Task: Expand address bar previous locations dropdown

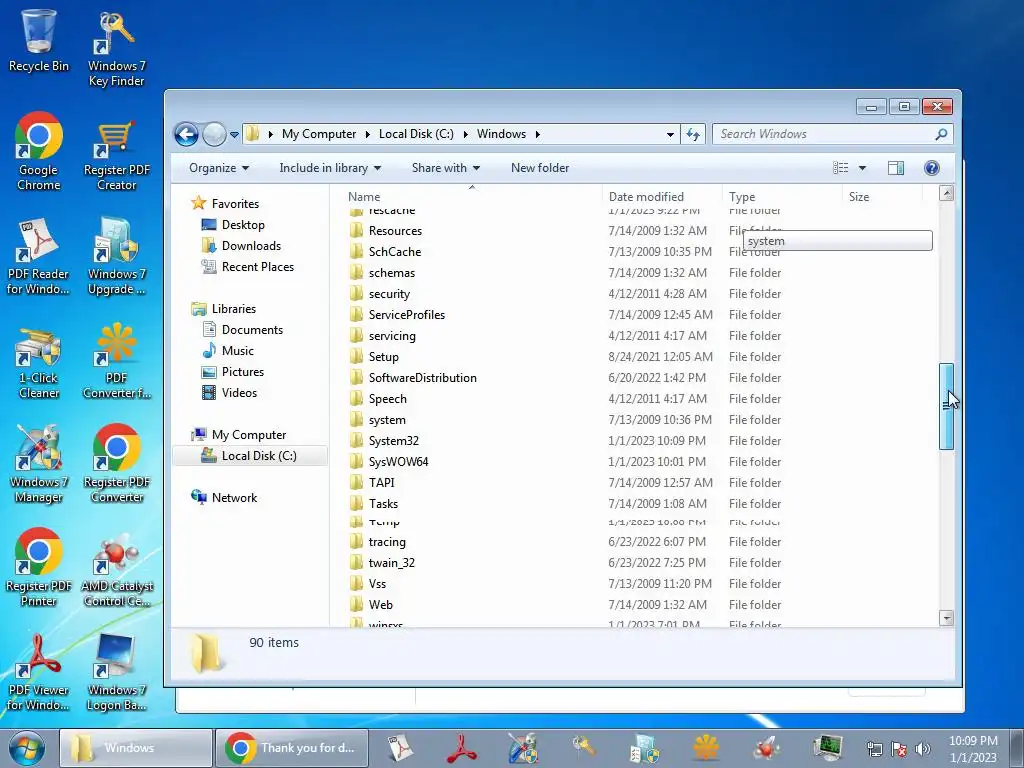Action: [x=670, y=135]
